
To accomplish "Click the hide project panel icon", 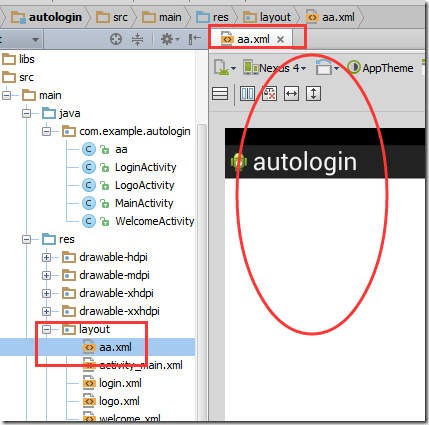I will coord(194,39).
